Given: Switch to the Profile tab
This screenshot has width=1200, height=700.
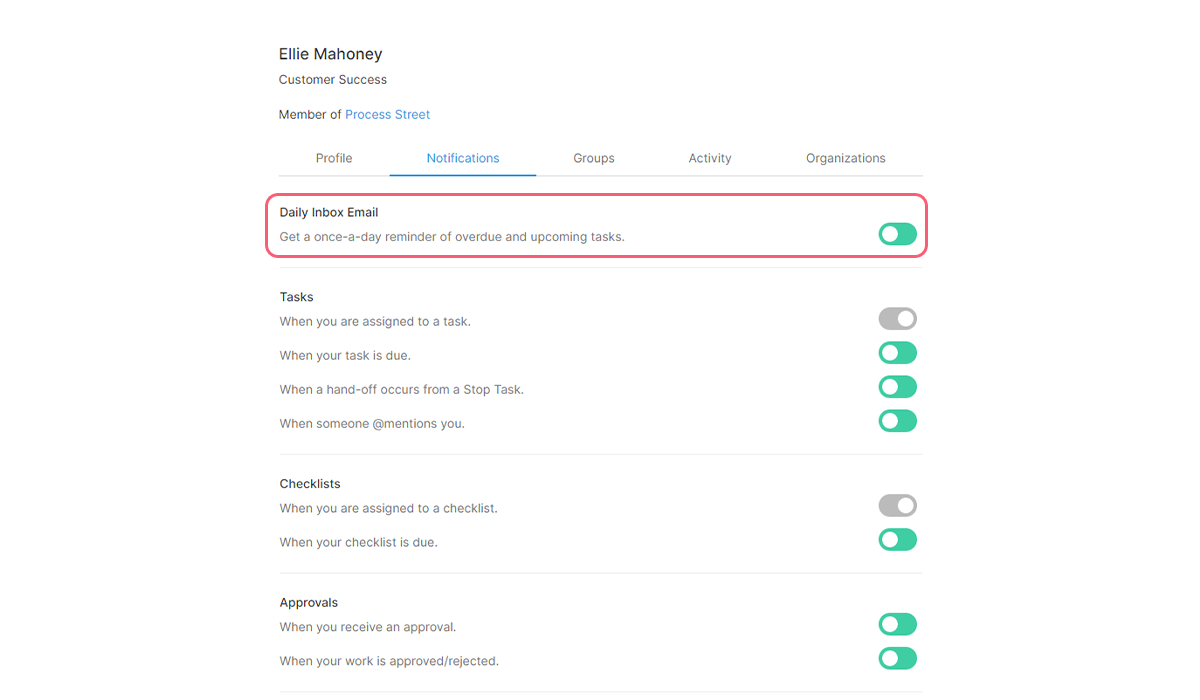Looking at the screenshot, I should [x=334, y=158].
